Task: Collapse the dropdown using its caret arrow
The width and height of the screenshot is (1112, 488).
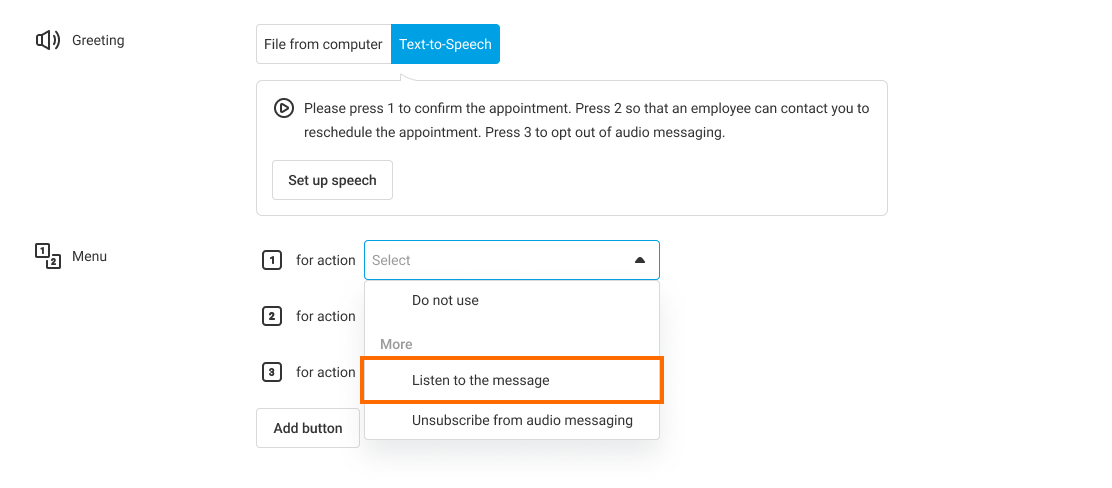Action: (x=640, y=260)
